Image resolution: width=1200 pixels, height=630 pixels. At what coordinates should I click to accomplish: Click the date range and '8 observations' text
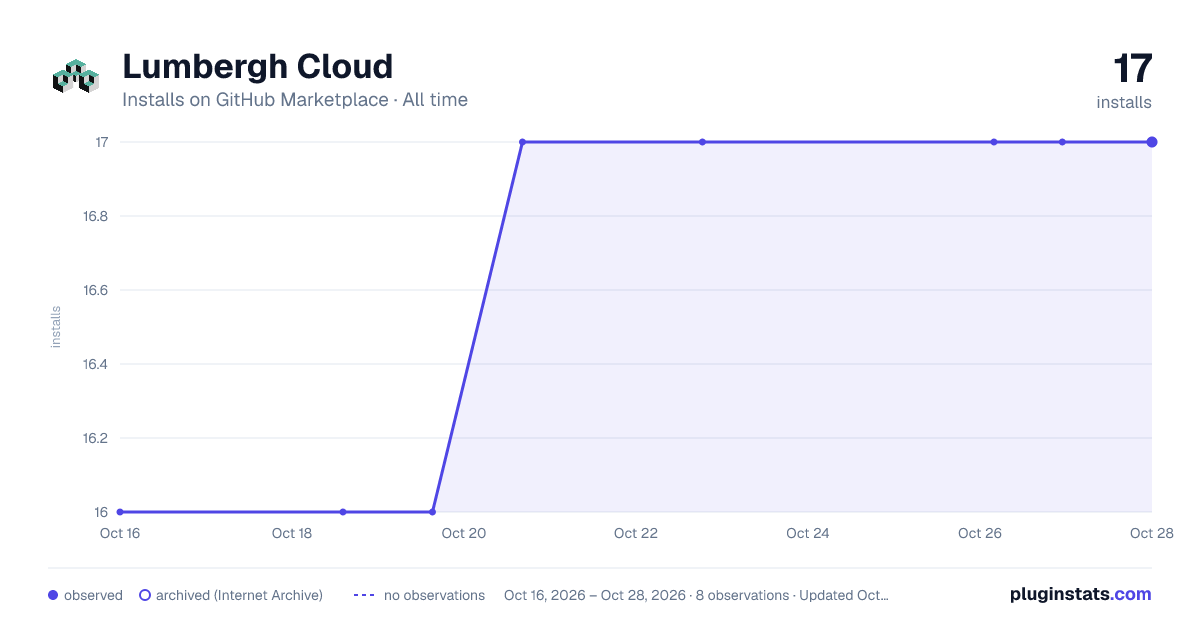696,595
